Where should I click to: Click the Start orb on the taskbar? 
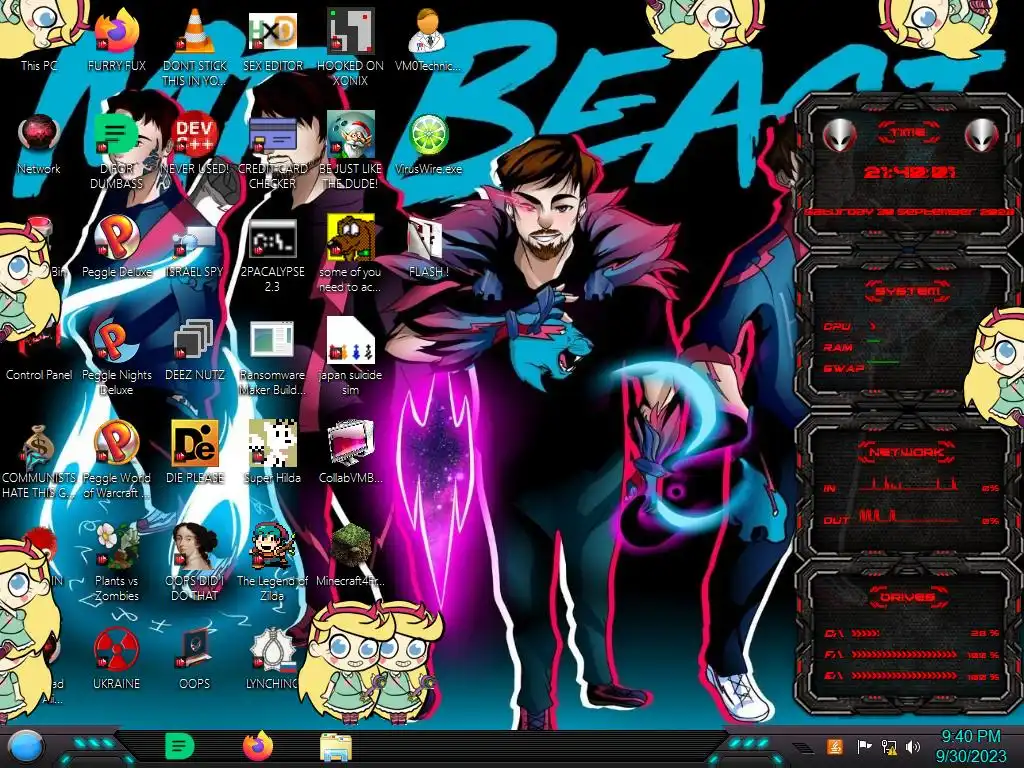click(x=26, y=748)
